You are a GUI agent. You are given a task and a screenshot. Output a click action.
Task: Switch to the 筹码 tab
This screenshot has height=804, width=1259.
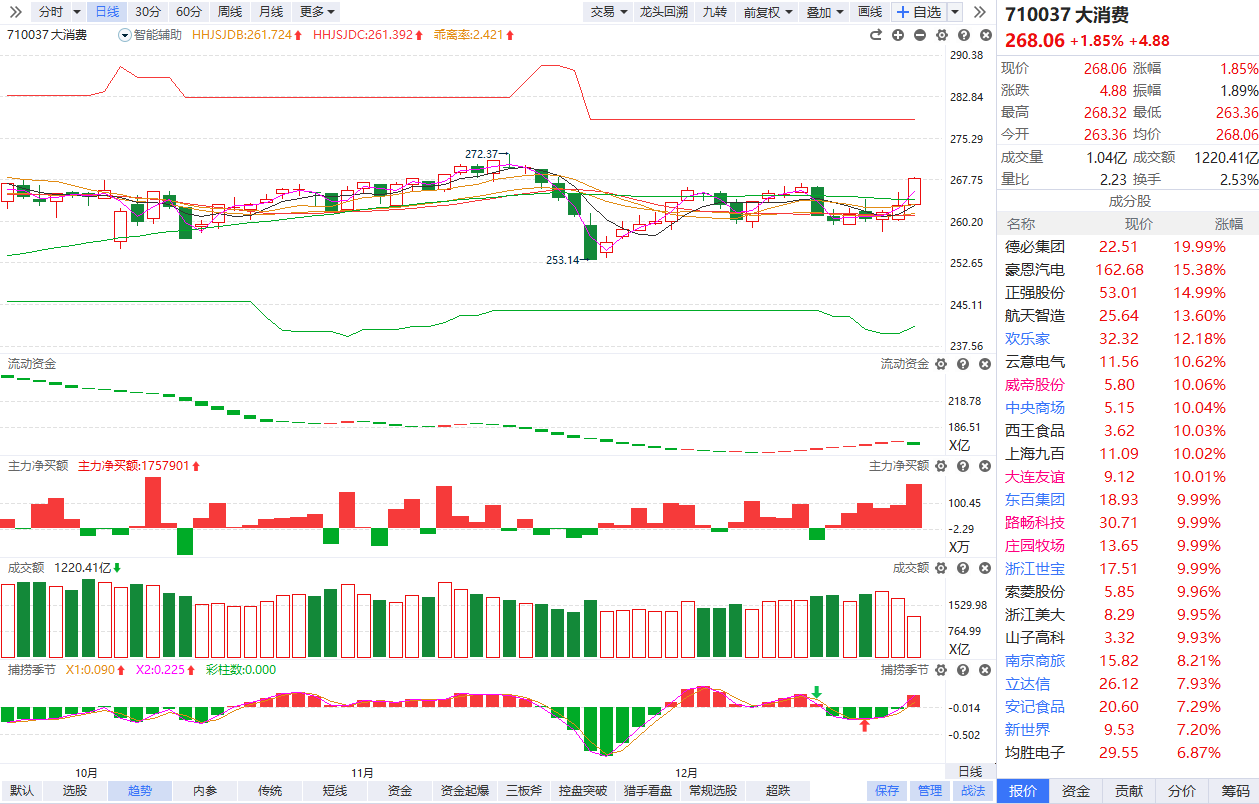[1234, 791]
